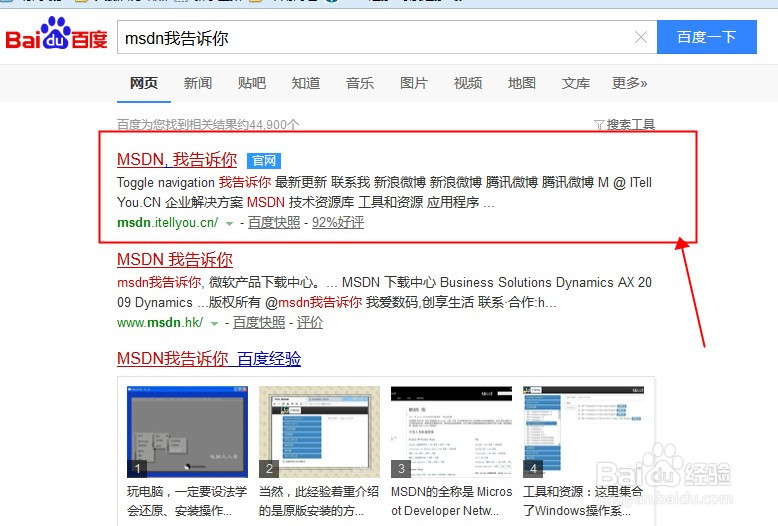
Task: Select the 网页 tab
Action: [x=144, y=83]
